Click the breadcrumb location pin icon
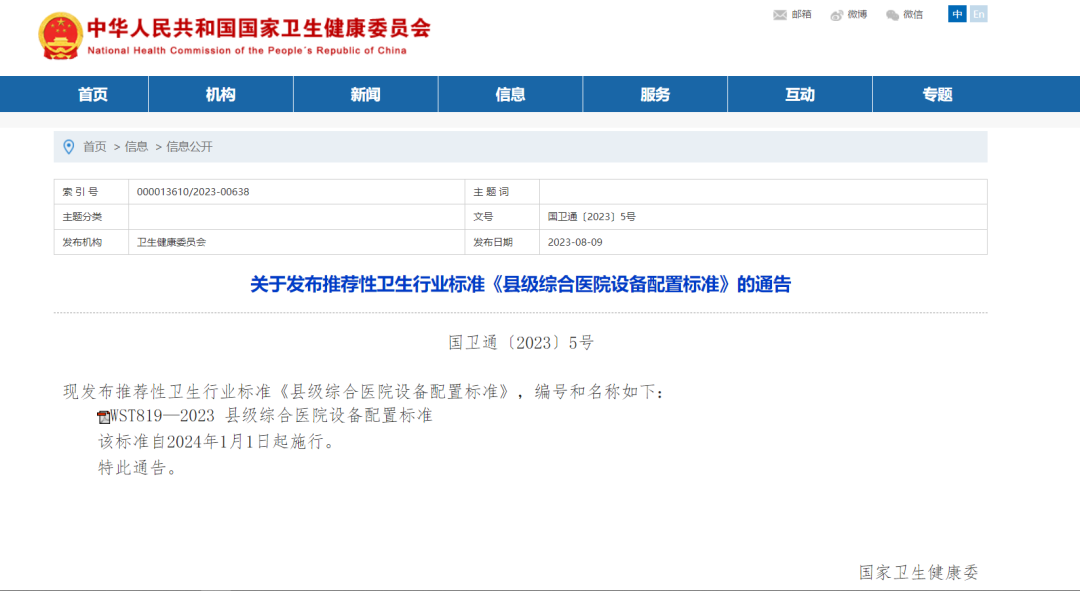Image resolution: width=1080 pixels, height=591 pixels. pos(68,147)
